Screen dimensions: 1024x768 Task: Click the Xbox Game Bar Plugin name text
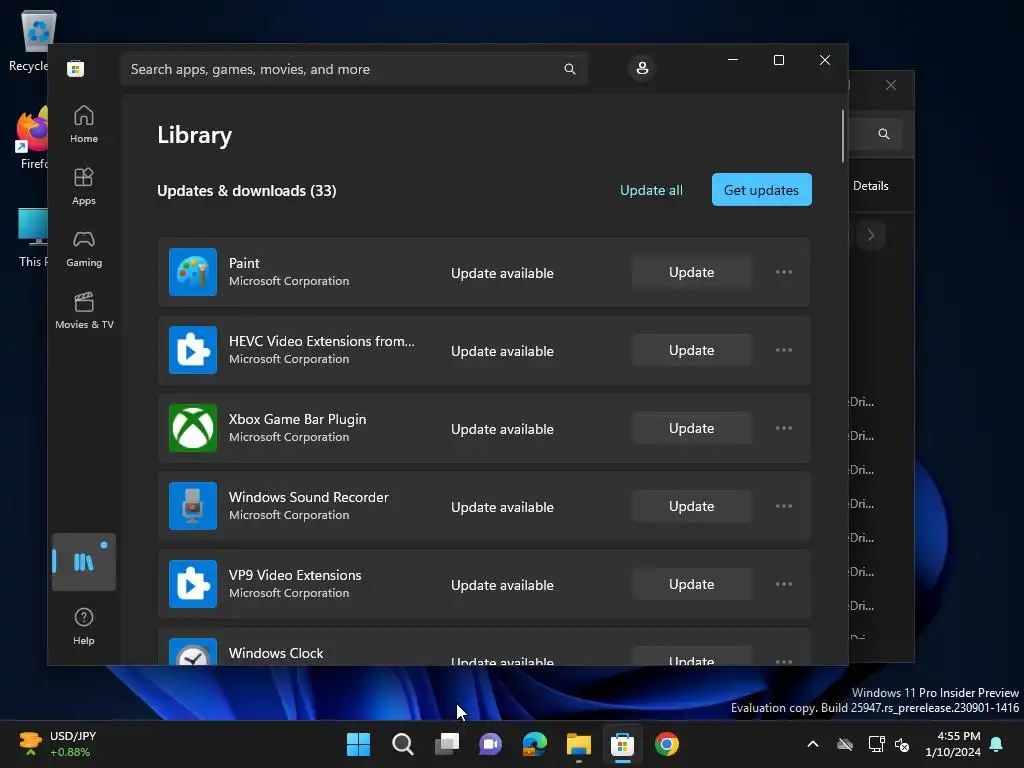[x=297, y=419]
